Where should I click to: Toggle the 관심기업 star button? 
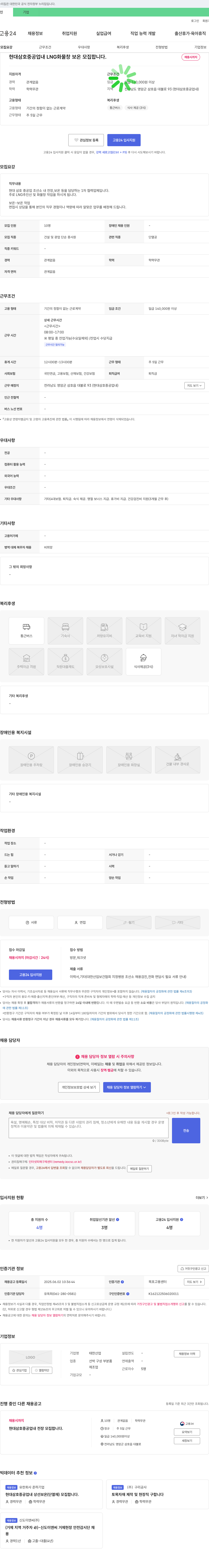(x=20, y=1370)
